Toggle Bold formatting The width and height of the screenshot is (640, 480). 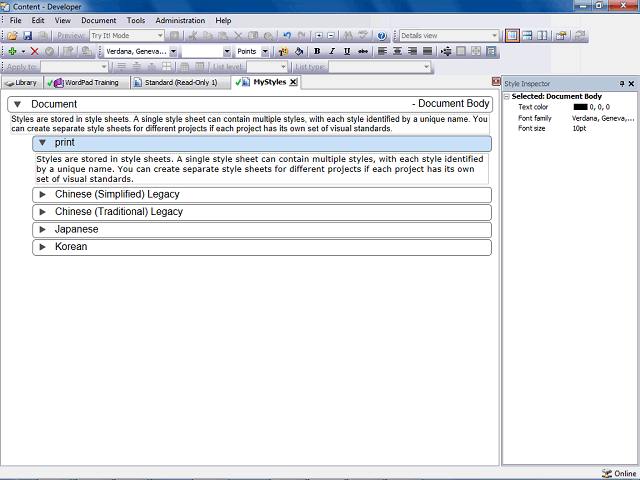[x=317, y=51]
